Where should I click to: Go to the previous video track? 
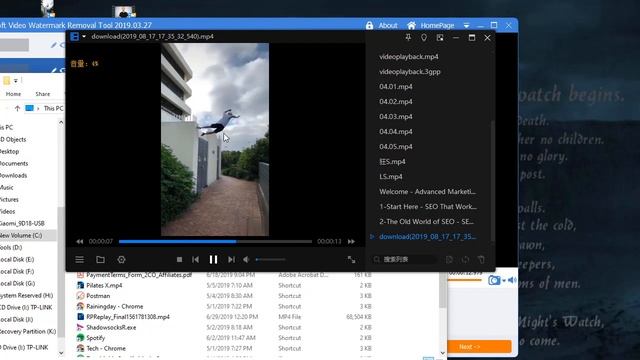pyautogui.click(x=196, y=260)
